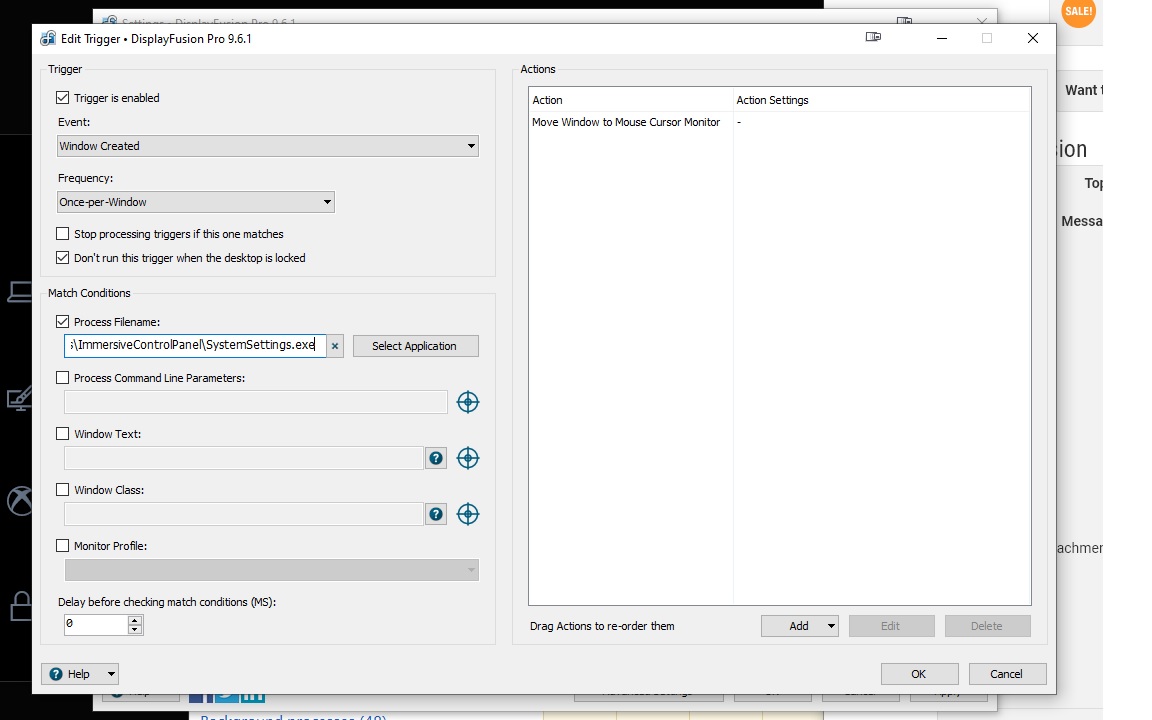Click the target crosshair icon for Process Command Line Parameters
The height and width of the screenshot is (720, 1152).
[x=467, y=402]
